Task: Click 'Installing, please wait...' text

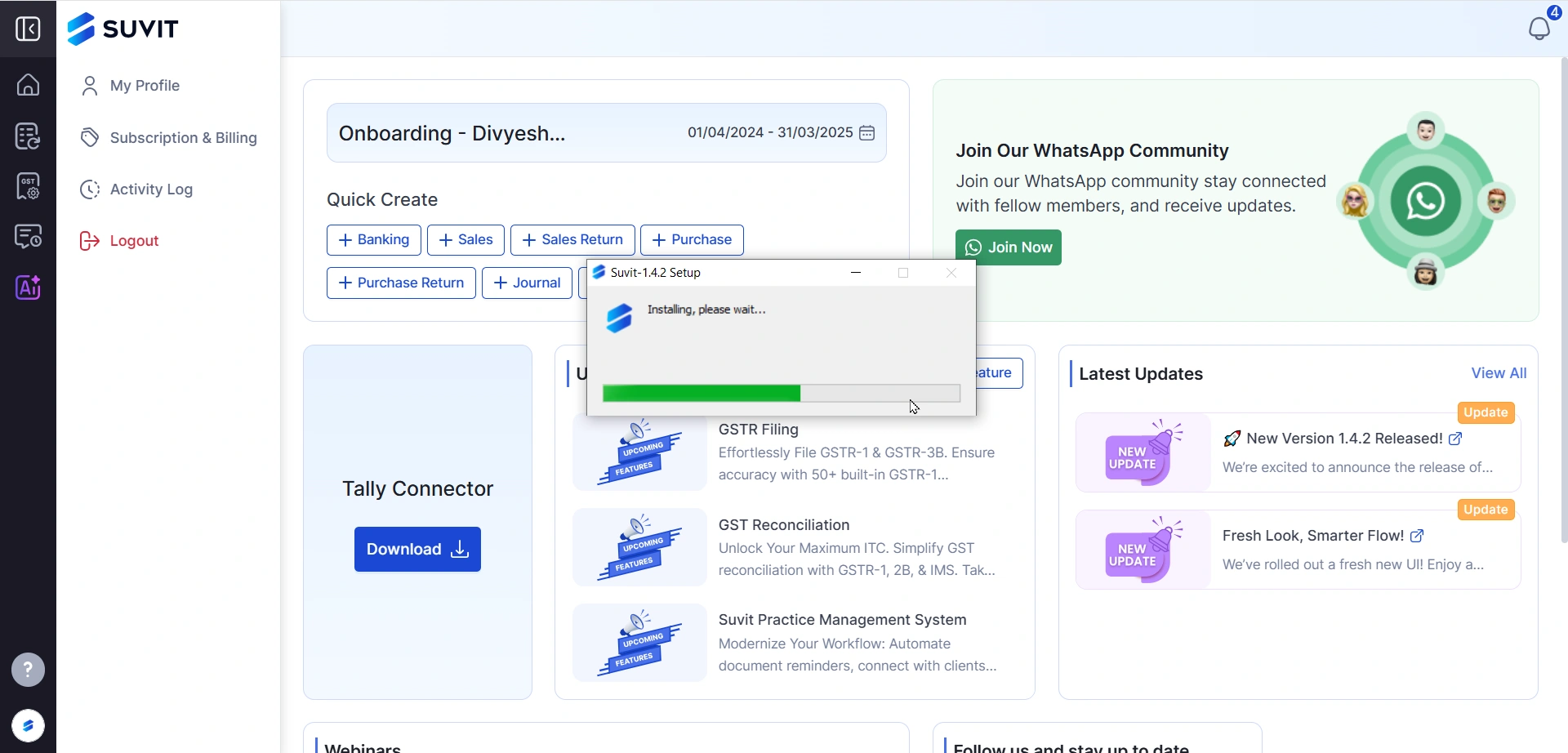Action: pyautogui.click(x=706, y=310)
